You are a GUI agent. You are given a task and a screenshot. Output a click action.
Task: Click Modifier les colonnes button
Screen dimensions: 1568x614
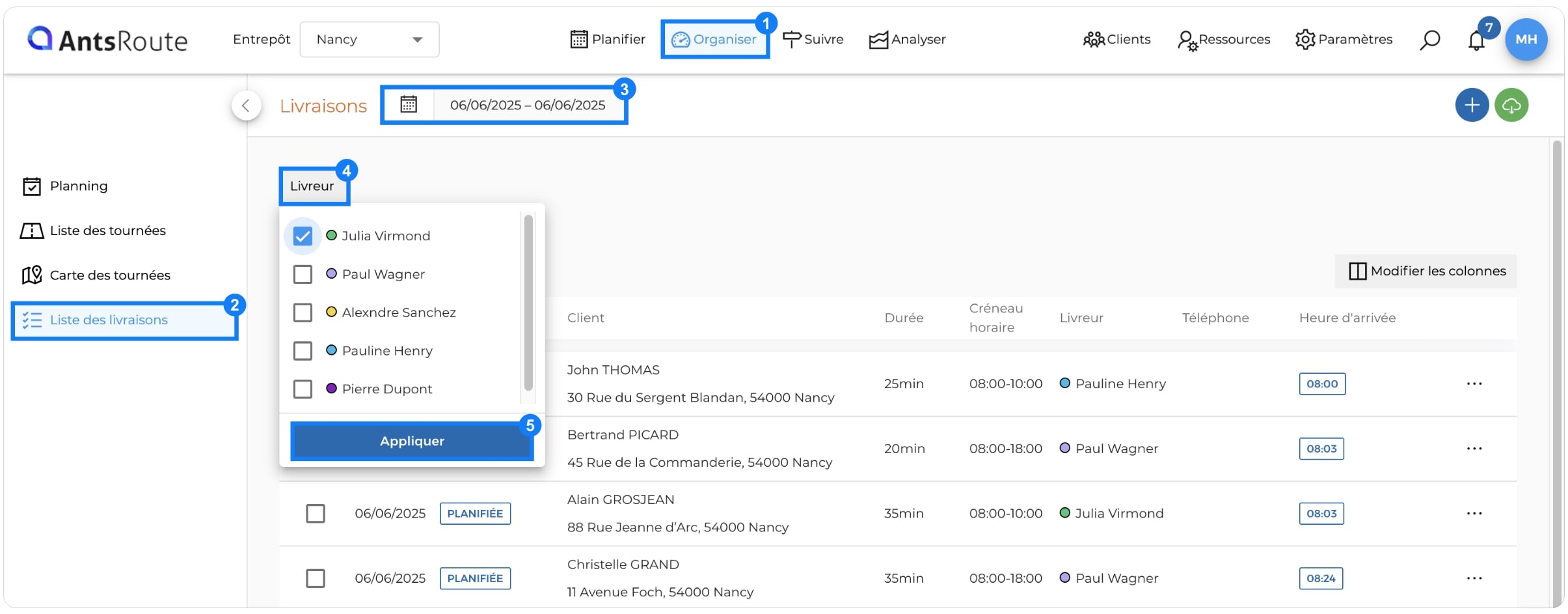point(1426,271)
